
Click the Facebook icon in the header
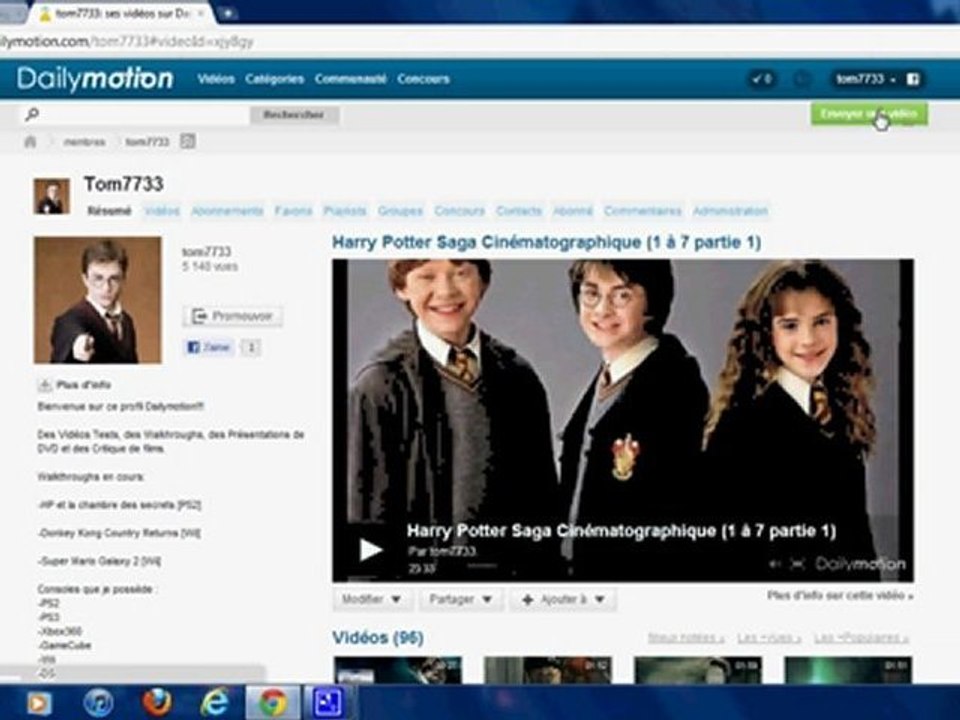(x=913, y=79)
